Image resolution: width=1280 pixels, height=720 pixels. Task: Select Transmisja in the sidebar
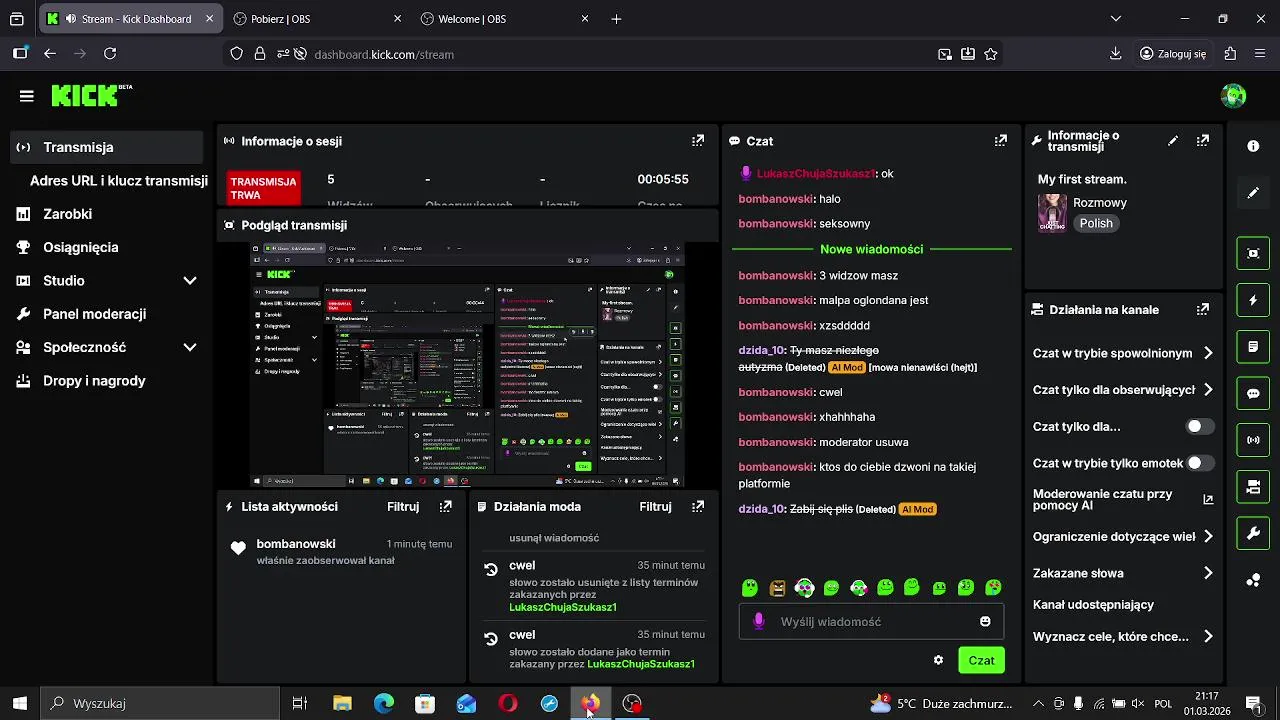point(106,147)
